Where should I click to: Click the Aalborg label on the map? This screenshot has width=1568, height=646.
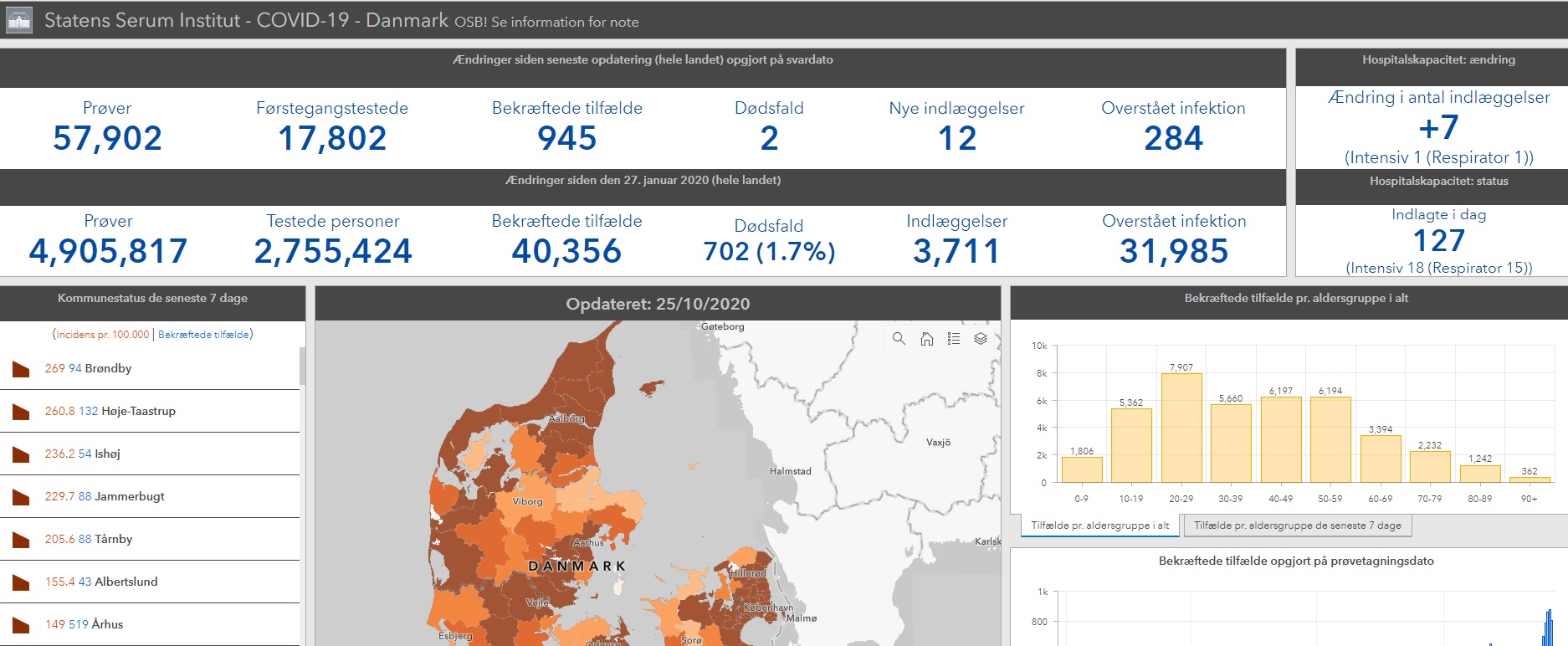[x=566, y=418]
